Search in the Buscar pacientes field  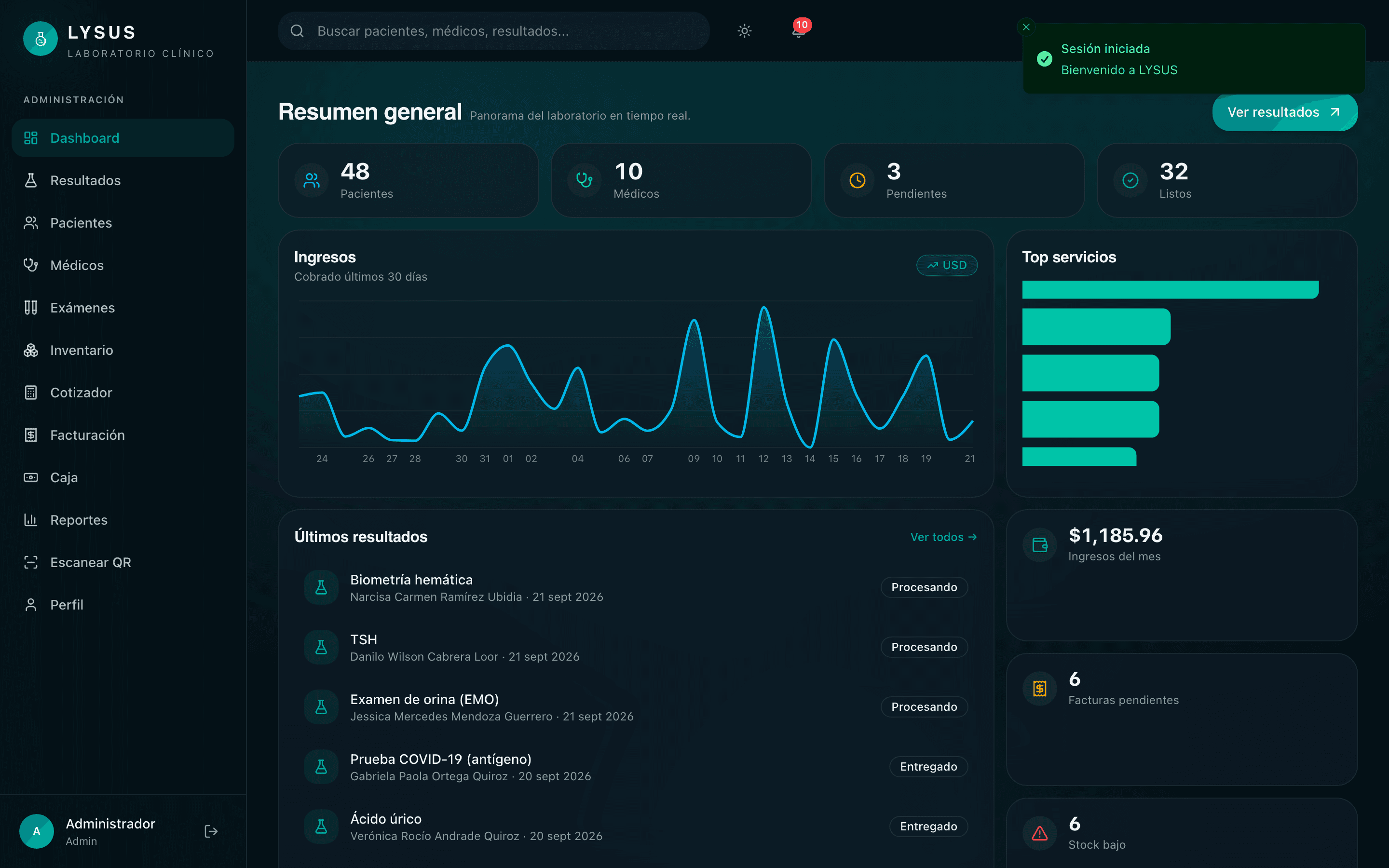click(x=493, y=31)
